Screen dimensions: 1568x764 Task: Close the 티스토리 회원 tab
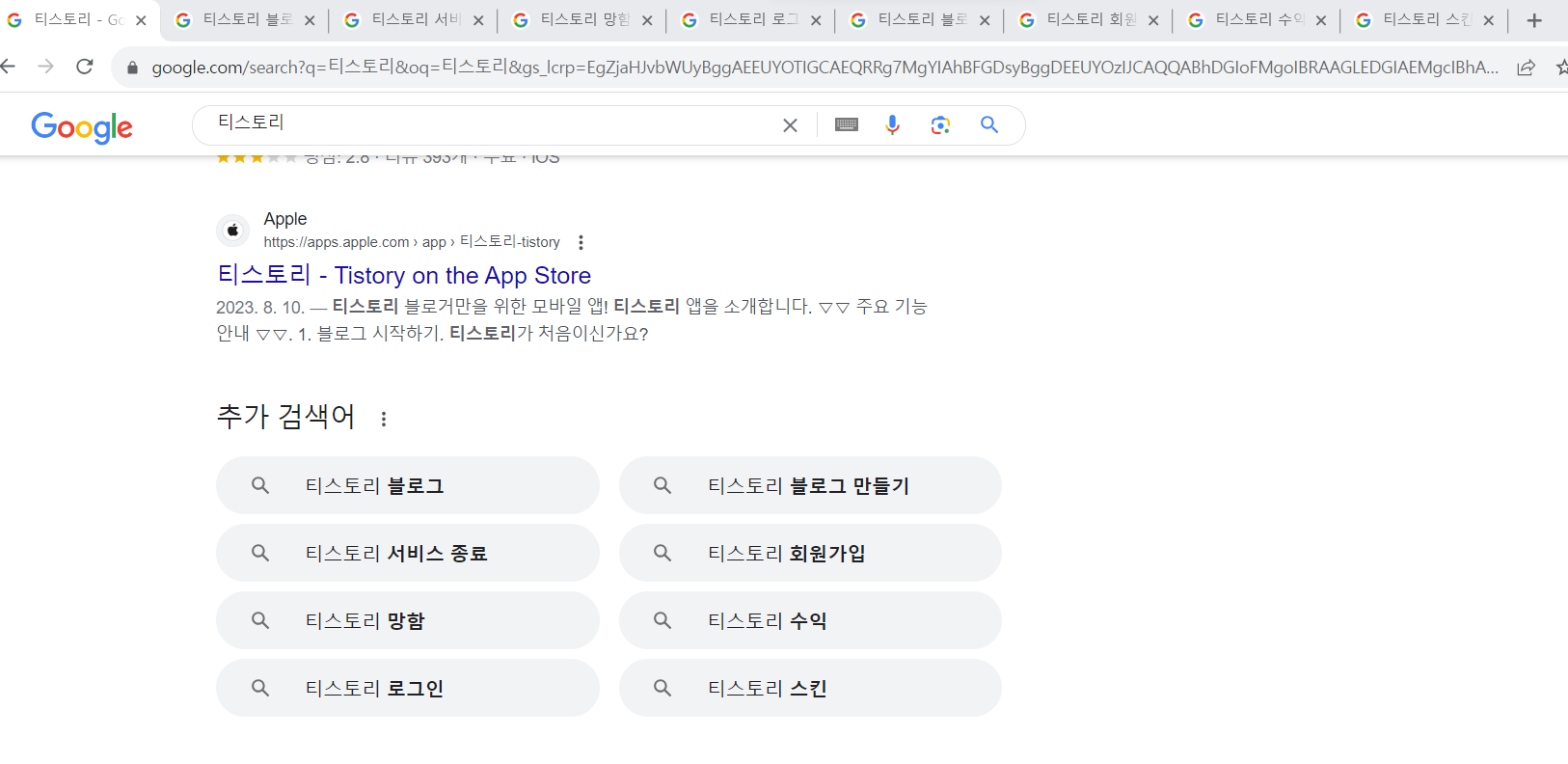pos(1153,20)
